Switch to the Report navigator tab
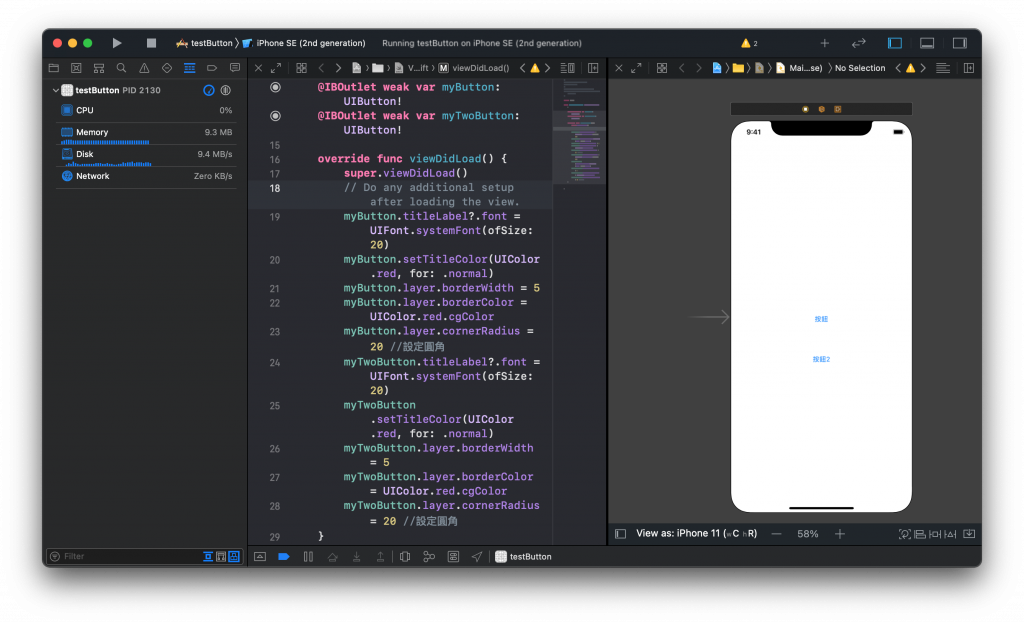1024x623 pixels. pos(235,68)
